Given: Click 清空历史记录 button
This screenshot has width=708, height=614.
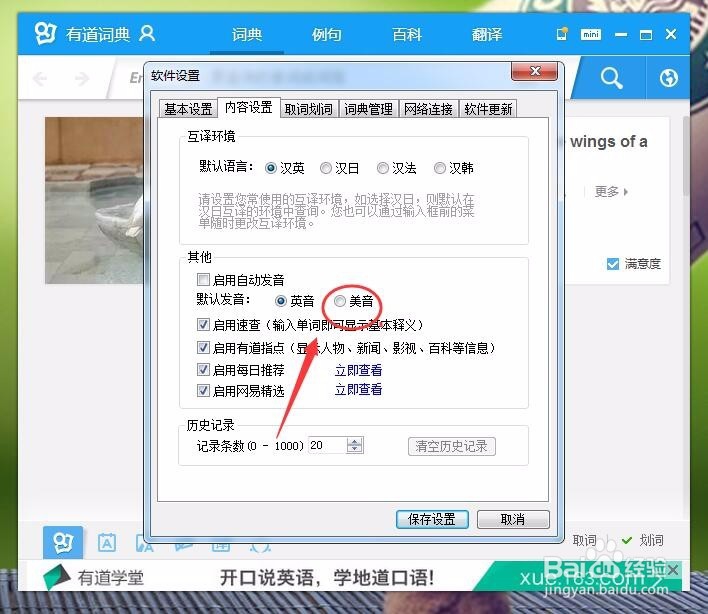Looking at the screenshot, I should (452, 446).
